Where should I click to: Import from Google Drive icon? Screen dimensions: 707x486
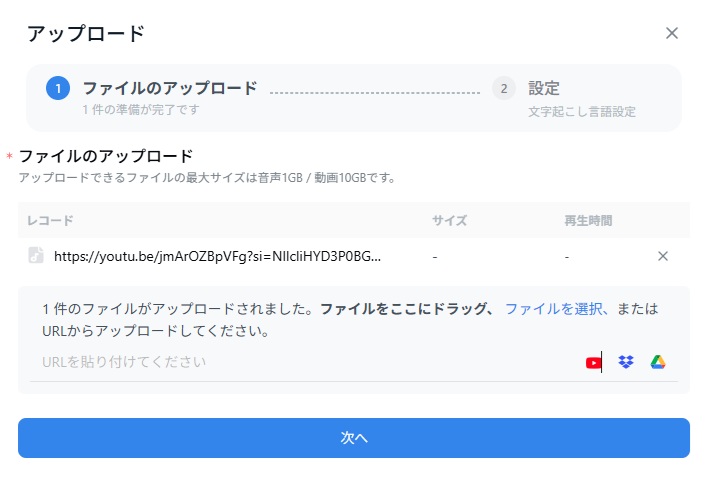(x=658, y=362)
